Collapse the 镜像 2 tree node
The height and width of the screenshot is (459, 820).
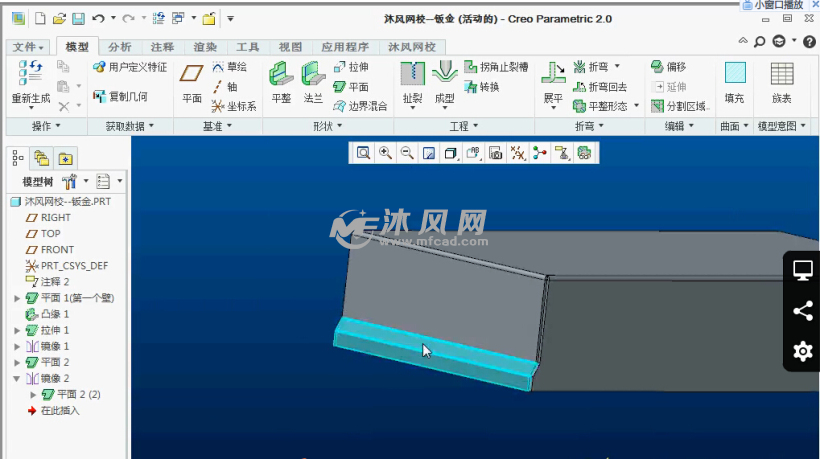[17, 378]
